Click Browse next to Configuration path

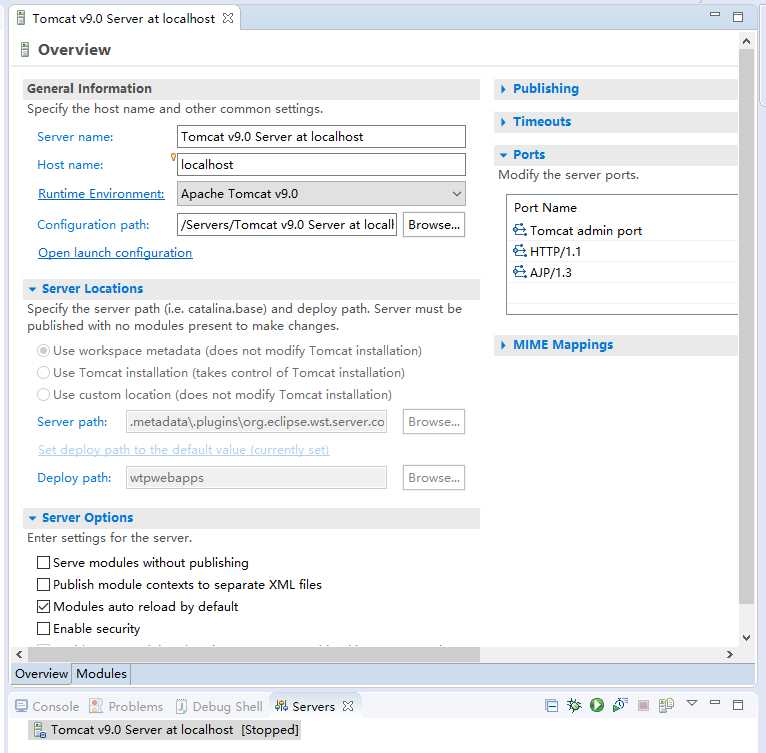[x=434, y=225]
